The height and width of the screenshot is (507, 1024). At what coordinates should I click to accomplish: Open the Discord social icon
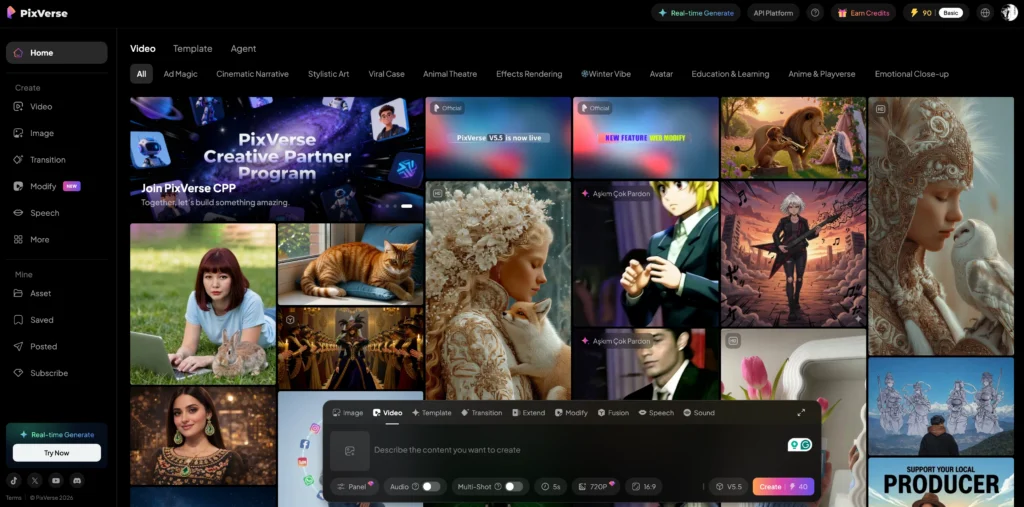[77, 480]
